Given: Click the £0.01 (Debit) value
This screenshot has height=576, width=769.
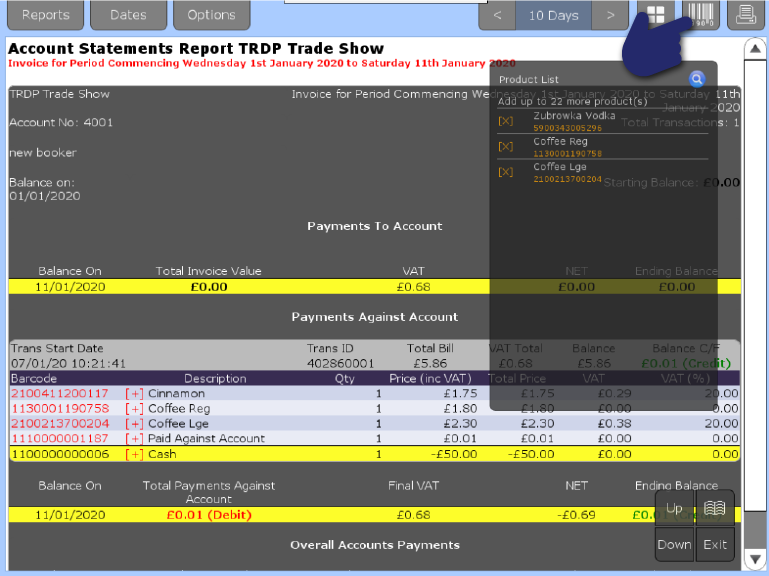Looking at the screenshot, I should pyautogui.click(x=209, y=515).
